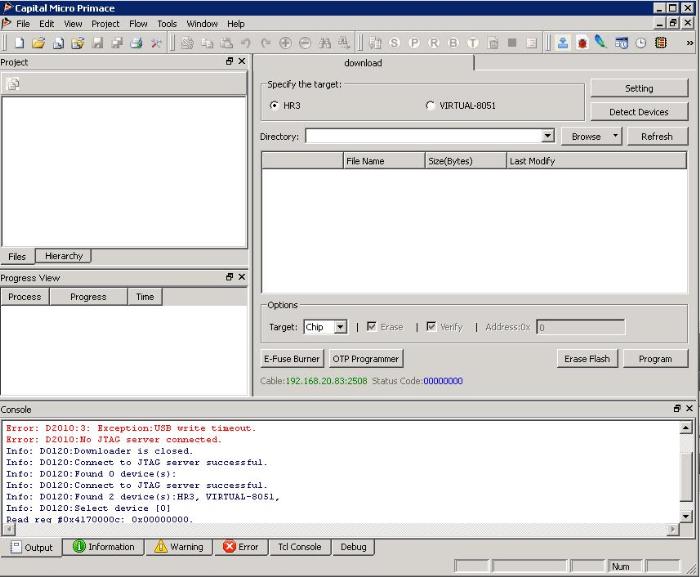This screenshot has width=700, height=577.
Task: Click the Hierarchy tab in Project panel
Action: [x=64, y=256]
